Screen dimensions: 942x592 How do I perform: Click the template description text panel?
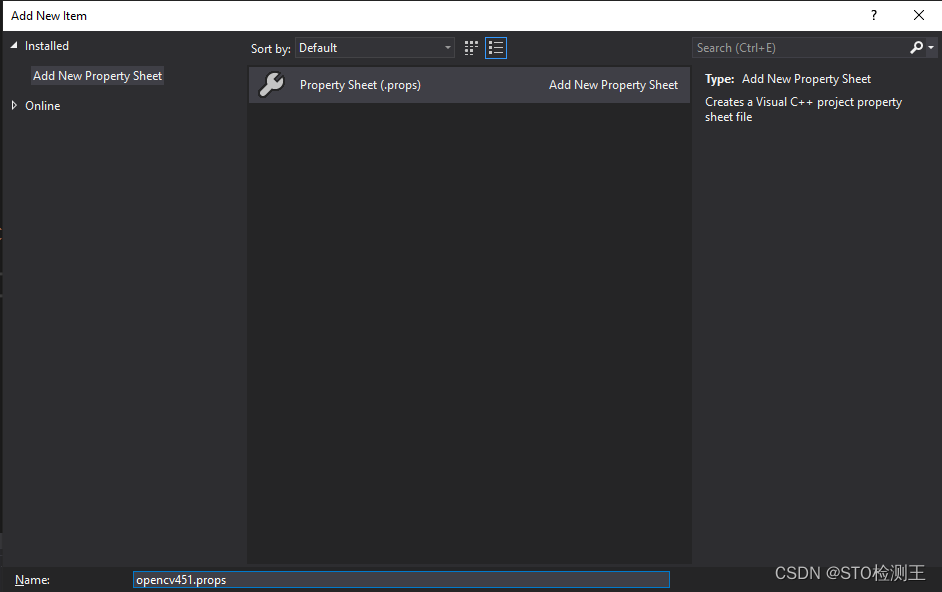[x=802, y=109]
